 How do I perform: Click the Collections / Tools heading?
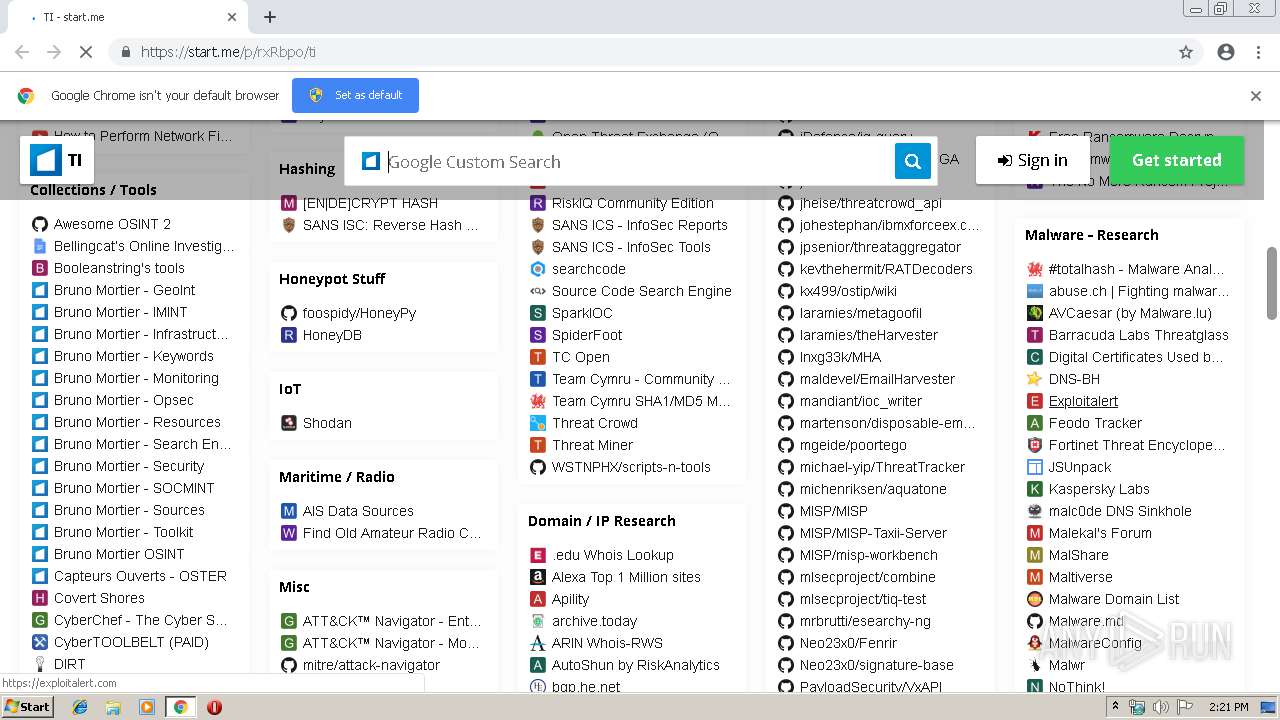coord(93,190)
